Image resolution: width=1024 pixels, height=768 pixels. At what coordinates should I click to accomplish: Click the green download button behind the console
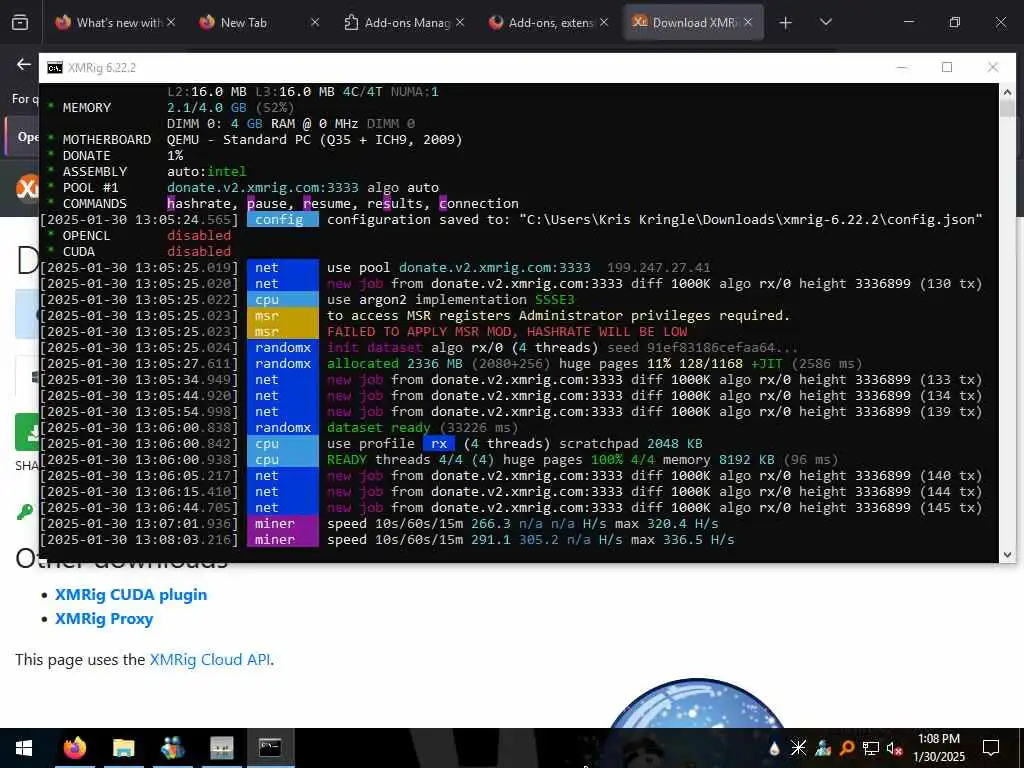click(27, 432)
